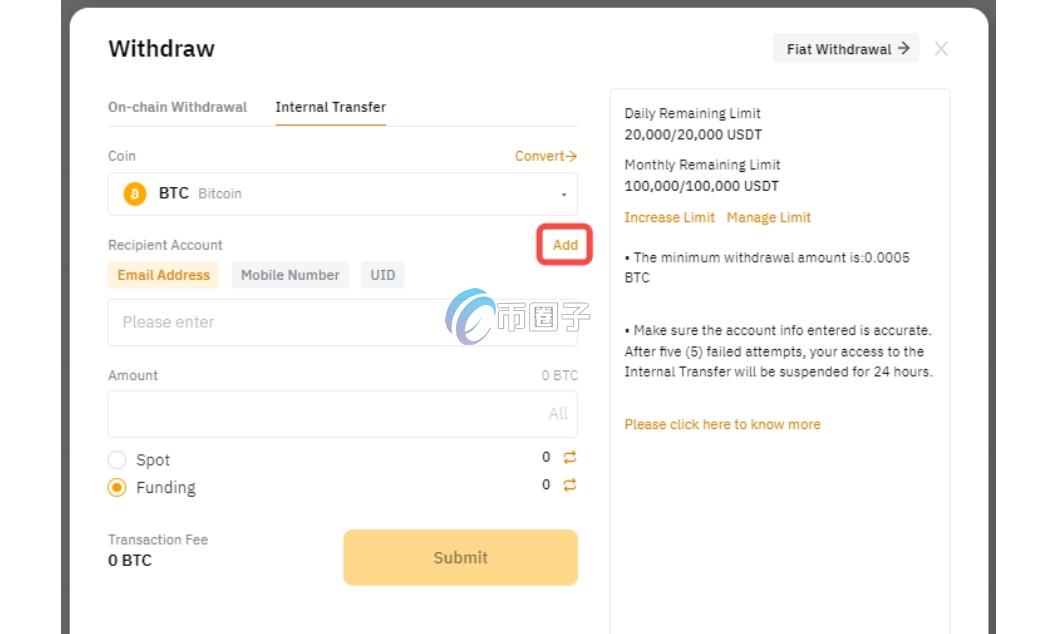The height and width of the screenshot is (634, 1041).
Task: Select the Internal Transfer tab
Action: [x=330, y=107]
